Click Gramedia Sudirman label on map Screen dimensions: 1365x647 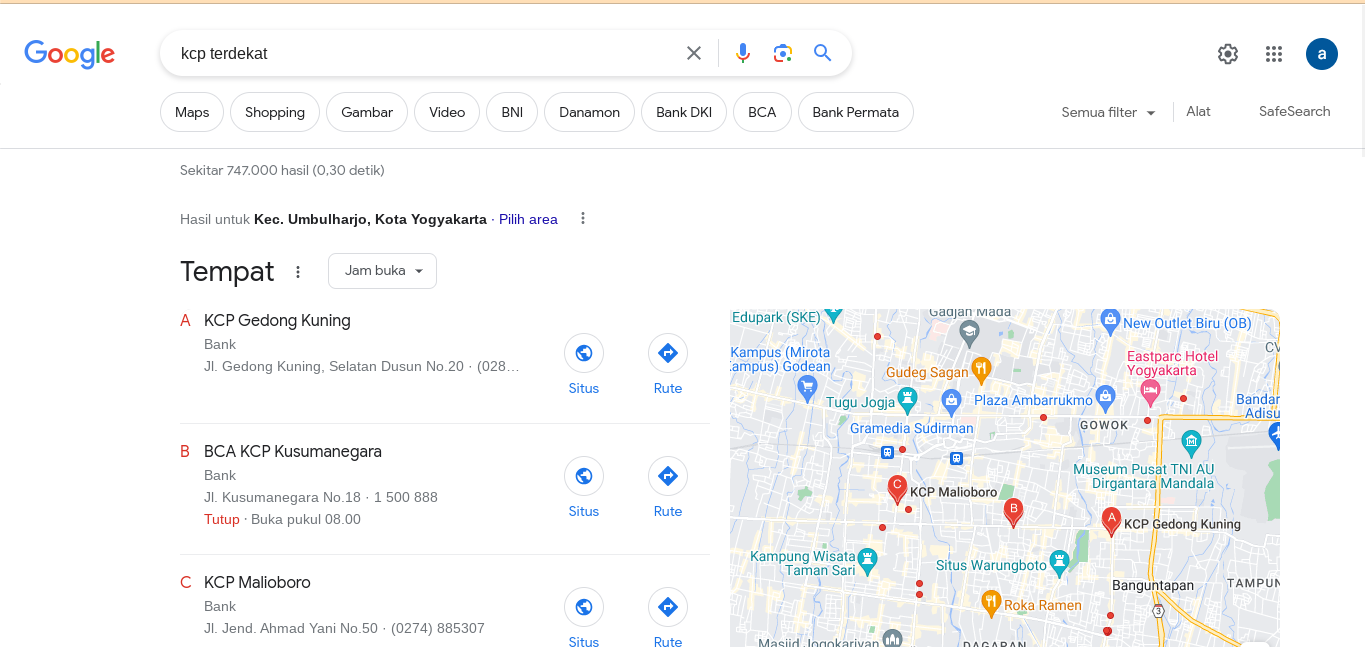click(x=911, y=428)
